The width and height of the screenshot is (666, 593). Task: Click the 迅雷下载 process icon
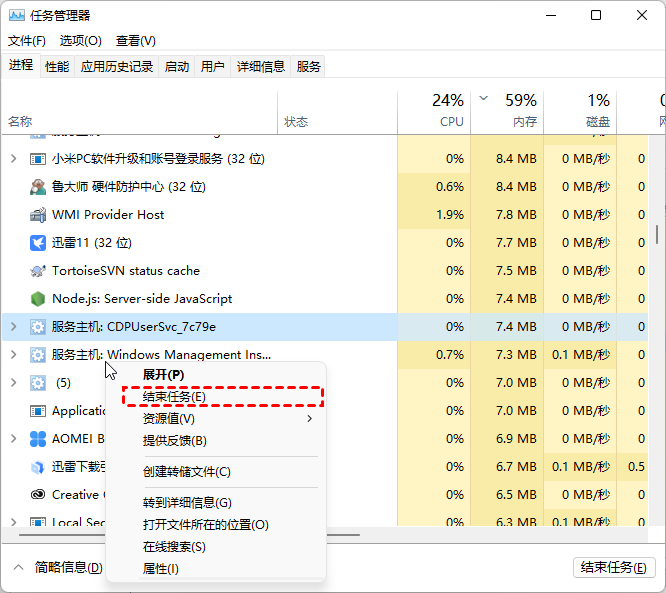(38, 467)
